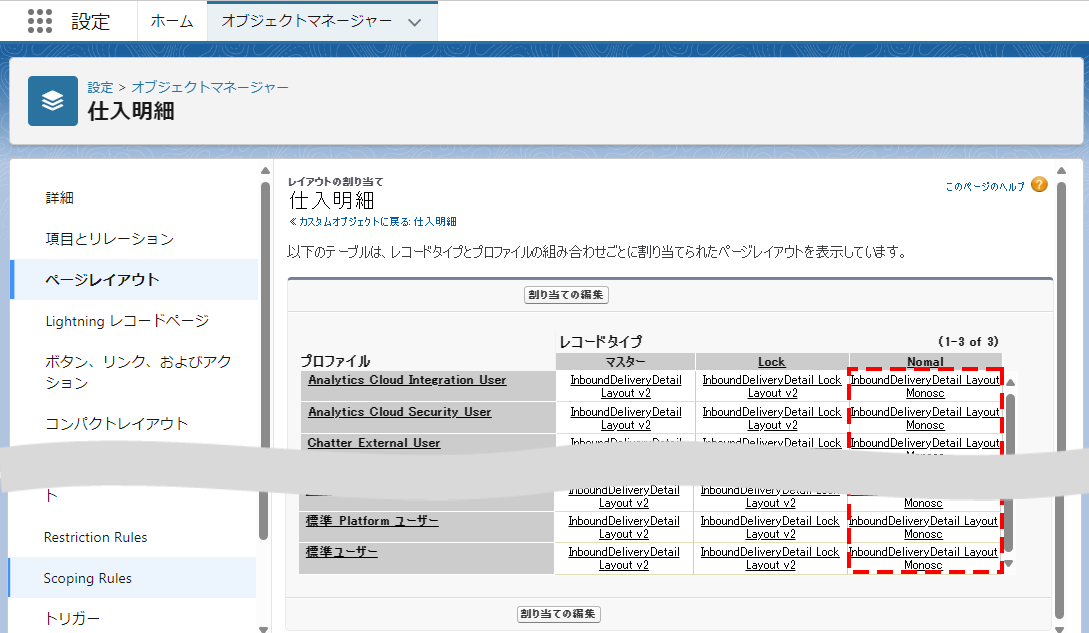The image size is (1089, 633).
Task: Expand the オブジェクトマネージャー tab dropdown chevron
Action: [x=415, y=22]
